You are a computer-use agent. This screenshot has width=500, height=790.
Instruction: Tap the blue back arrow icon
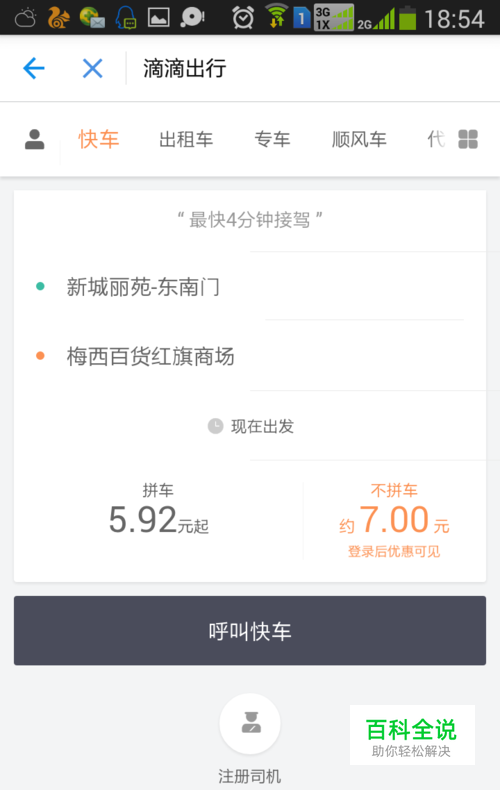pyautogui.click(x=34, y=68)
